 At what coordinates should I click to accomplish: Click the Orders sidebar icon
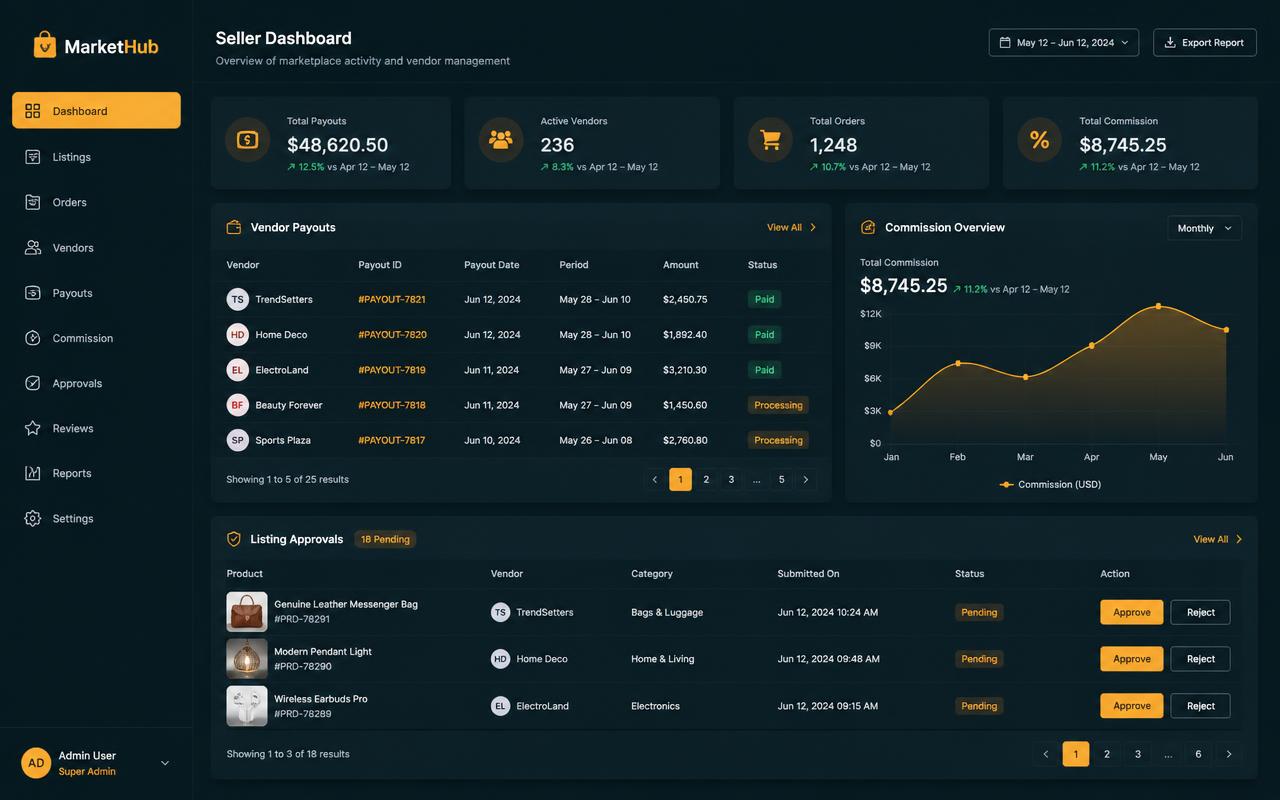pyautogui.click(x=33, y=202)
